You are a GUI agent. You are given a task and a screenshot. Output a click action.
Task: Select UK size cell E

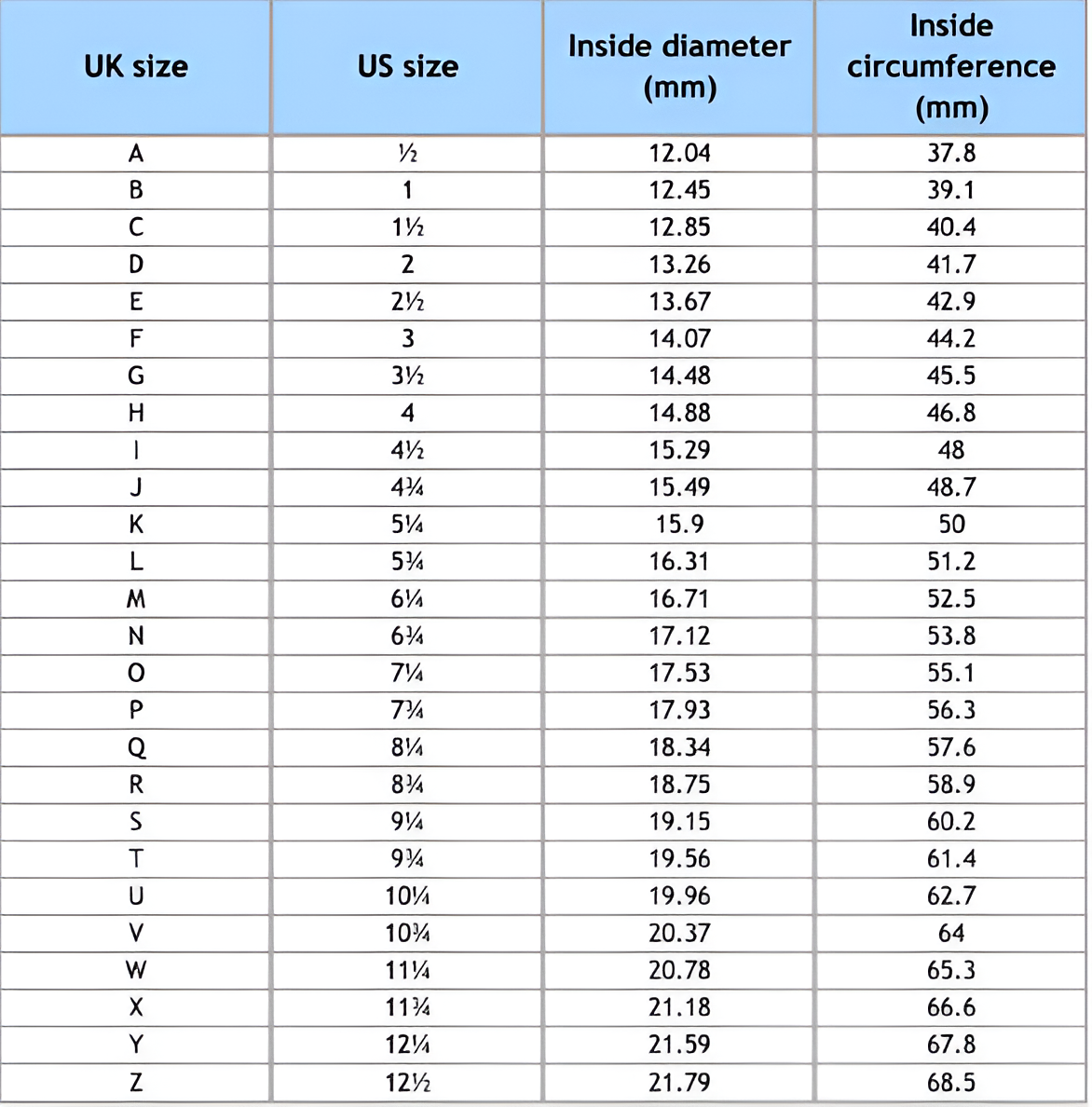pos(136,302)
